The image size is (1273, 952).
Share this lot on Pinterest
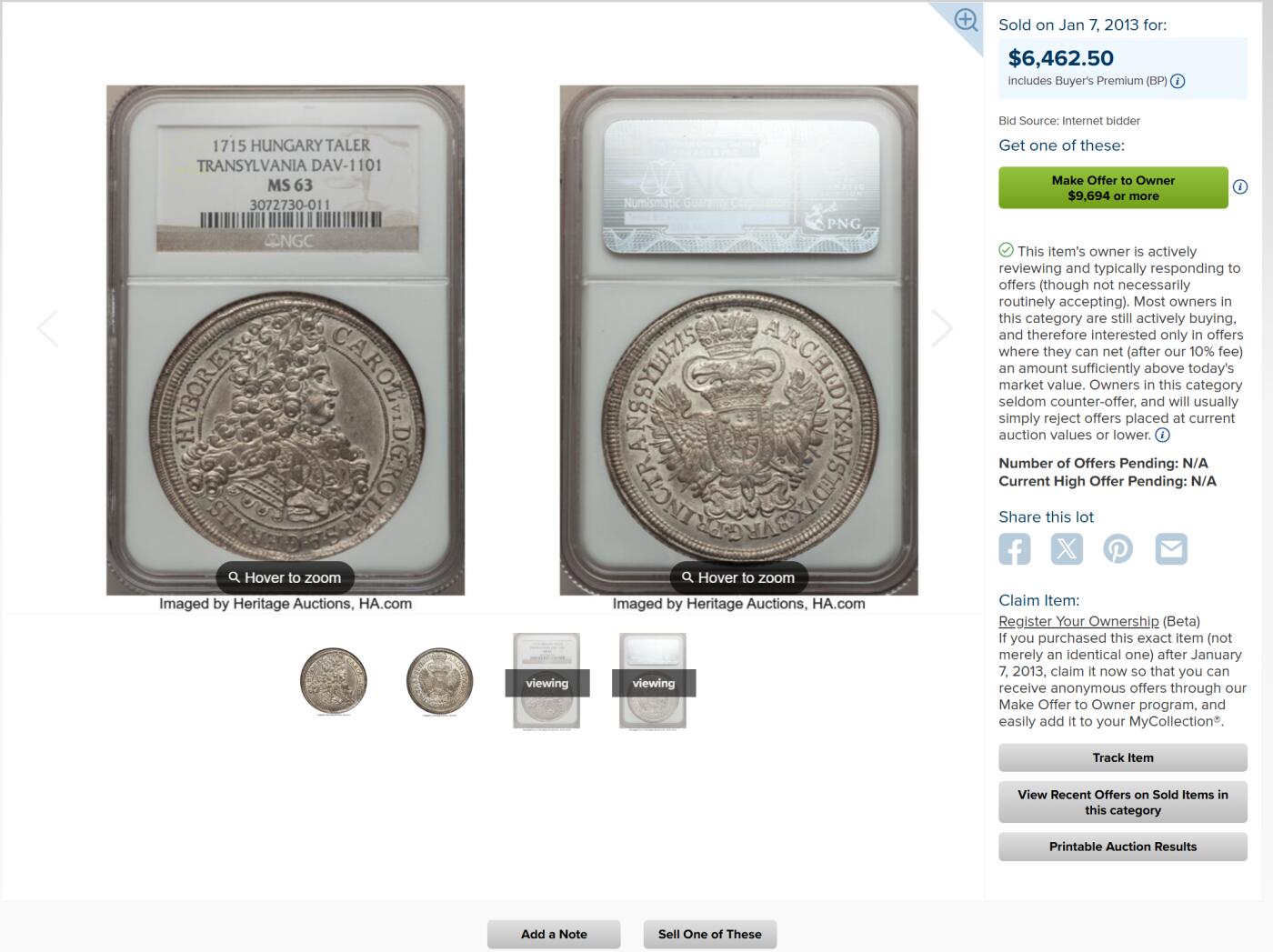point(1118,549)
